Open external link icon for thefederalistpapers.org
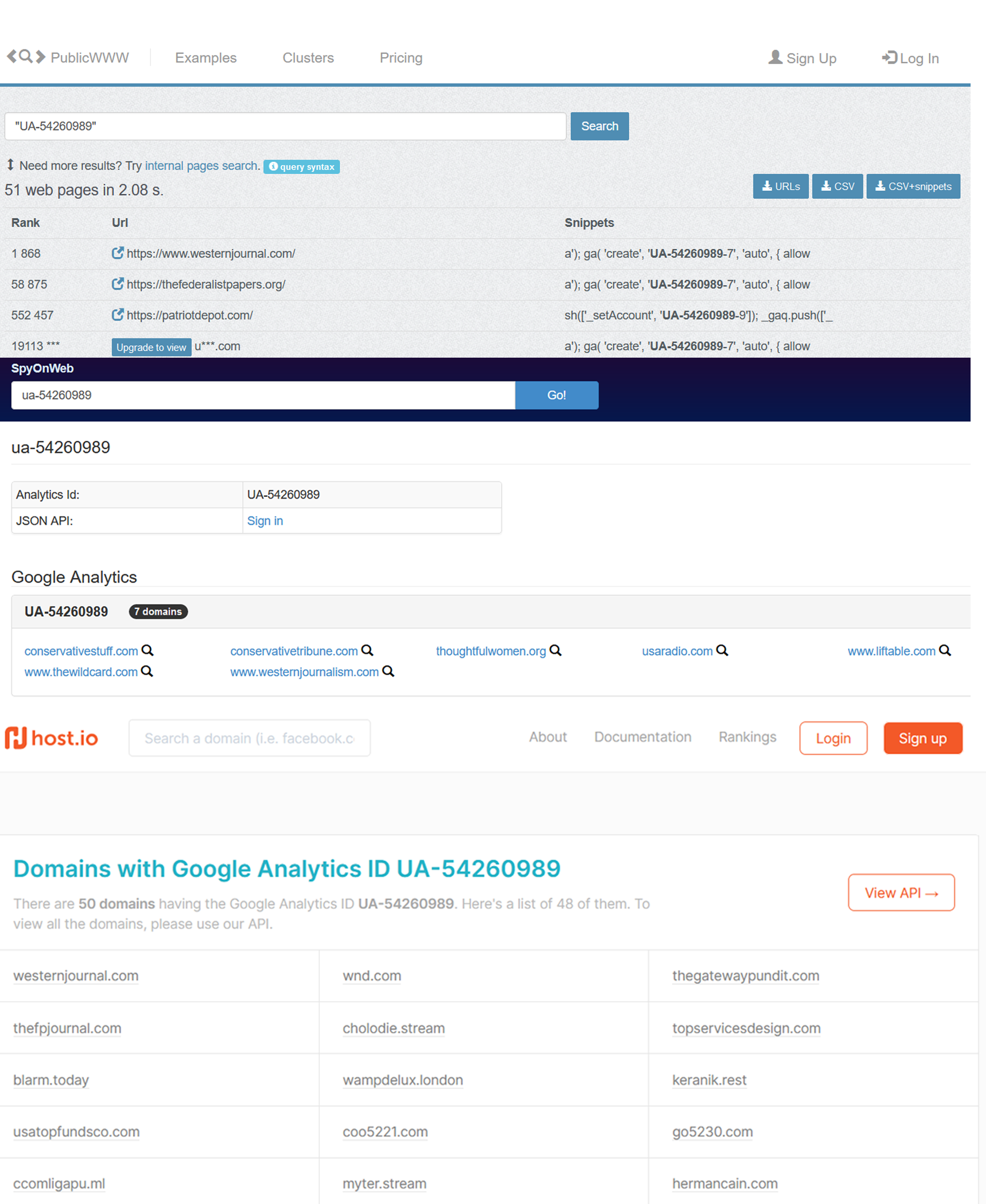986x1204 pixels. (x=117, y=284)
